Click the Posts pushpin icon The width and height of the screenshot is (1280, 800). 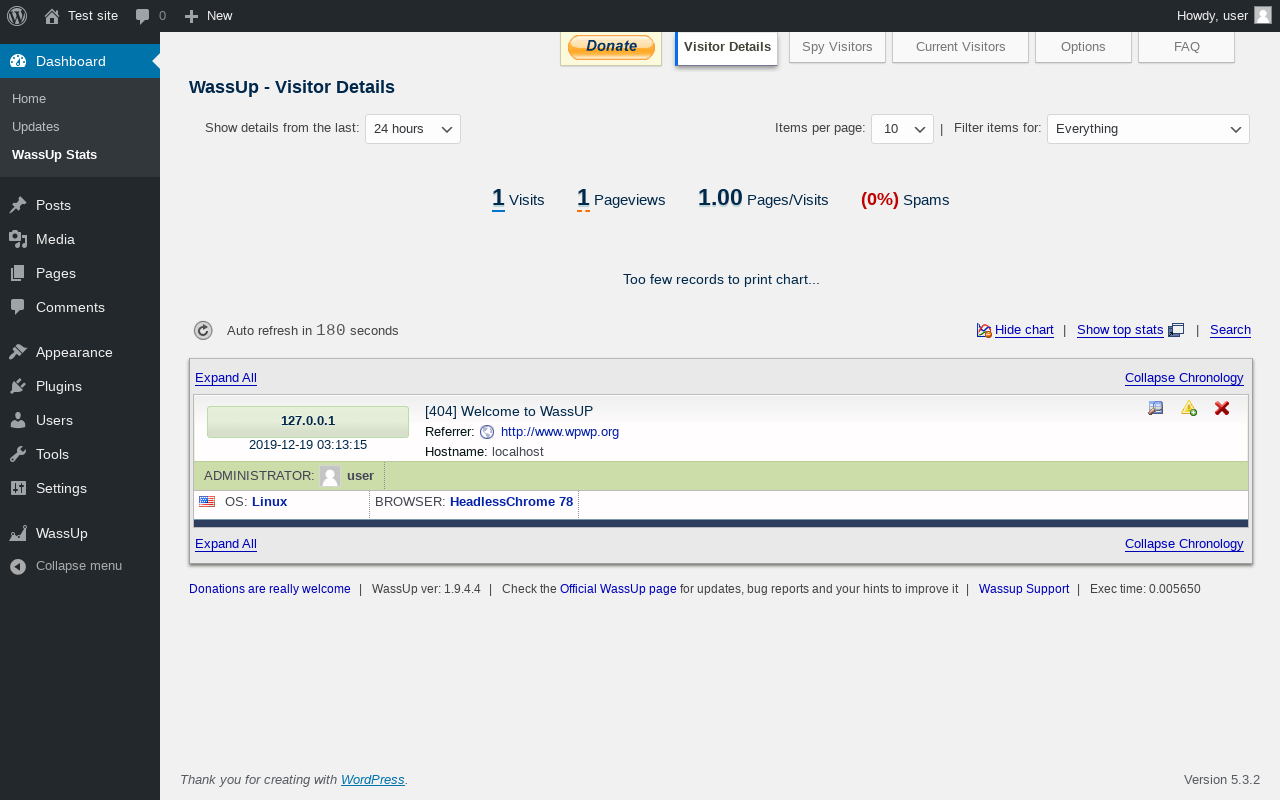pos(18,205)
